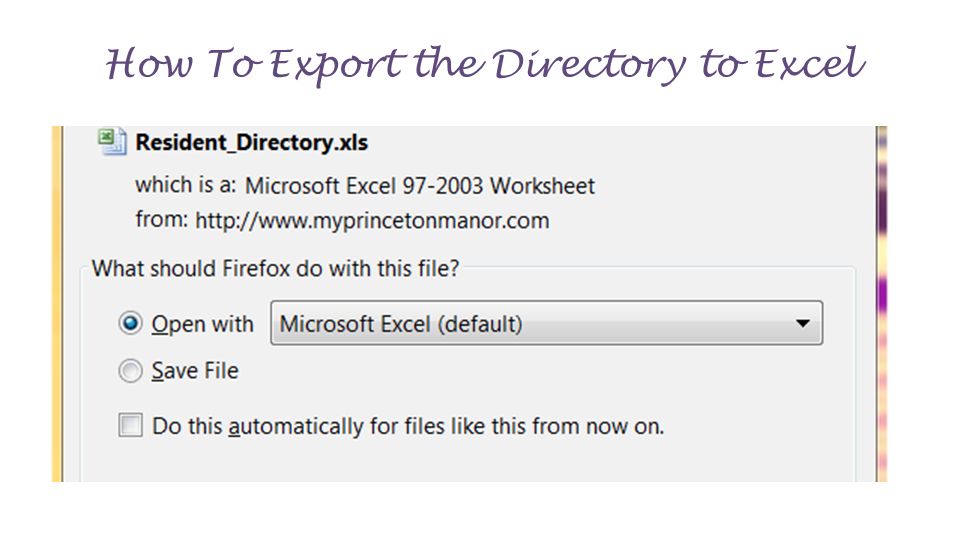Click the 'How To Export the Directory' heading
Viewport: 960px width, 540px height.
click(x=396, y=64)
